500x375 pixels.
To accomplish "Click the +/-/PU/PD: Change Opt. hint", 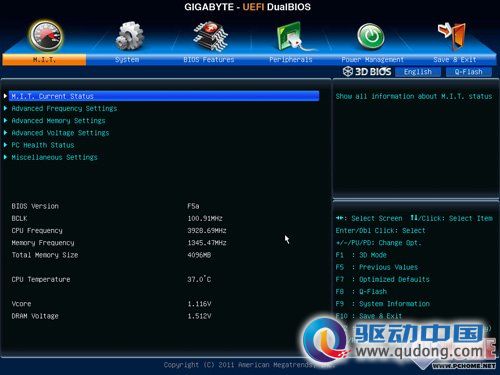I will coord(378,243).
